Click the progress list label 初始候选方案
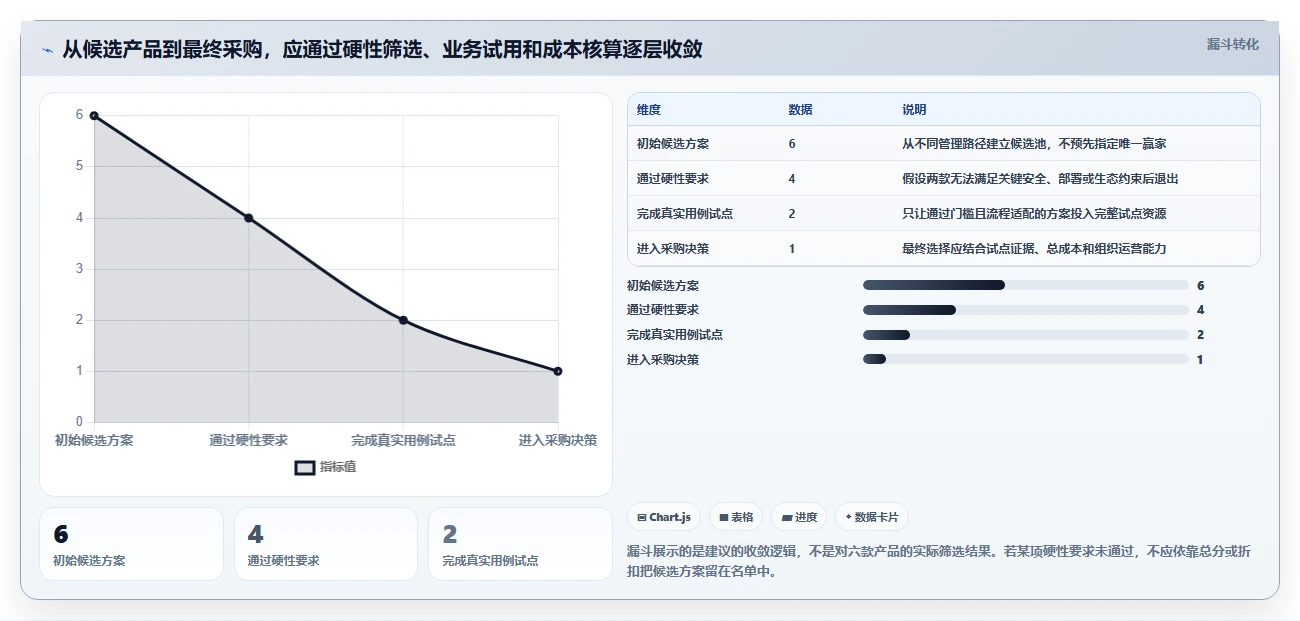The width and height of the screenshot is (1300, 621). pyautogui.click(x=663, y=286)
